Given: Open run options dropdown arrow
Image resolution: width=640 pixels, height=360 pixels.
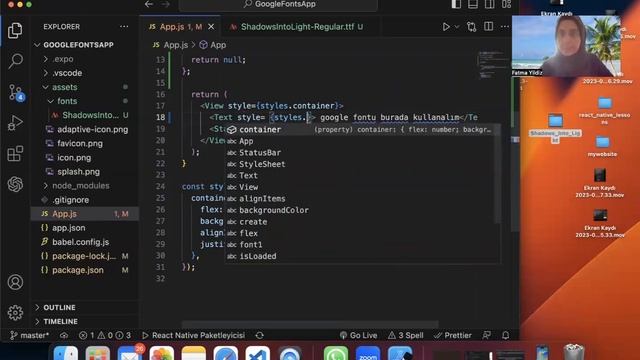Looking at the screenshot, I should click(457, 27).
